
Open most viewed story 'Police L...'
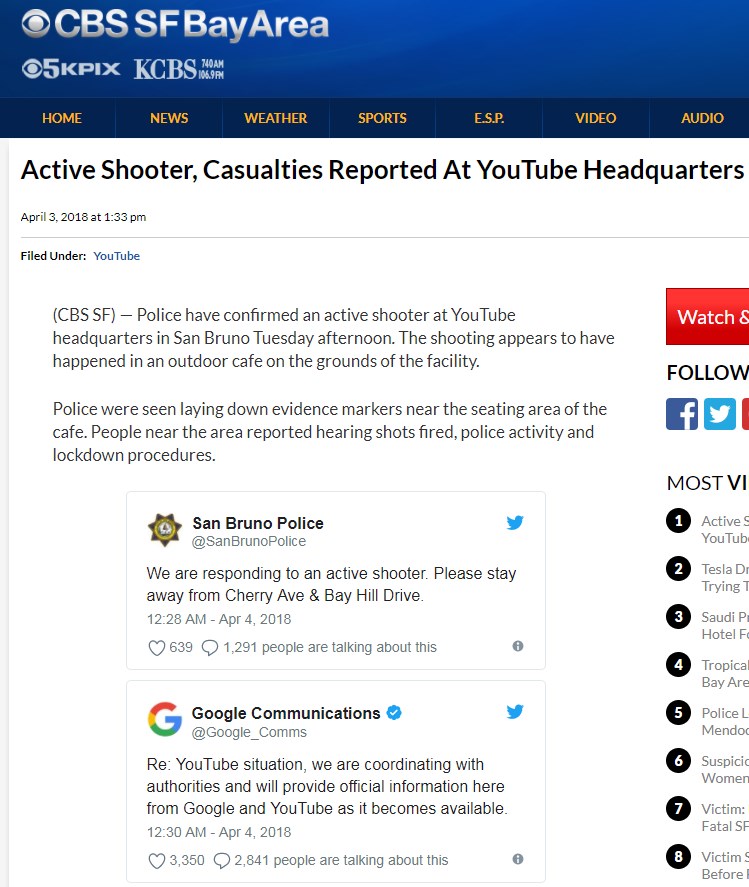point(725,721)
